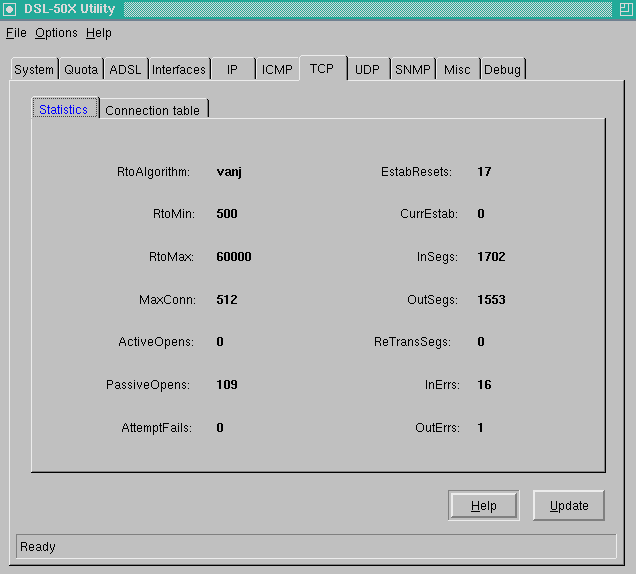This screenshot has height=574, width=636.
Task: Click the Update button
Action: (x=569, y=505)
